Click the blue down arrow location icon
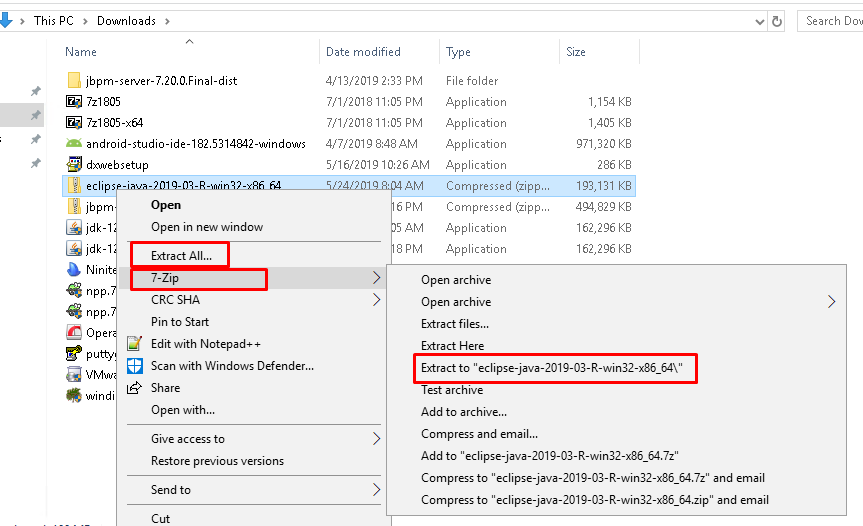This screenshot has width=863, height=526. click(6, 20)
